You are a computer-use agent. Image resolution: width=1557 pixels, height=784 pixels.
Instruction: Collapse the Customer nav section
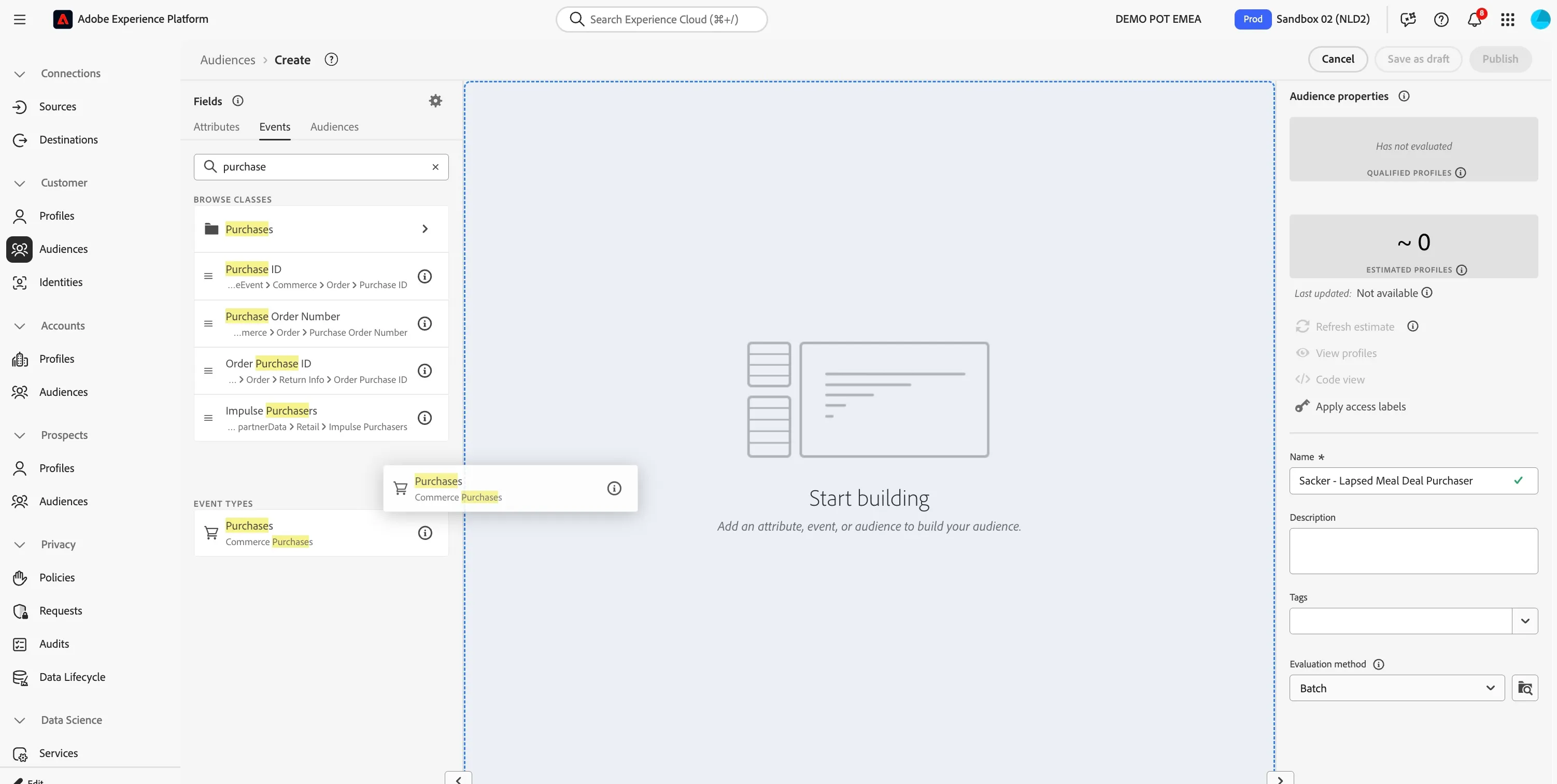(x=20, y=183)
